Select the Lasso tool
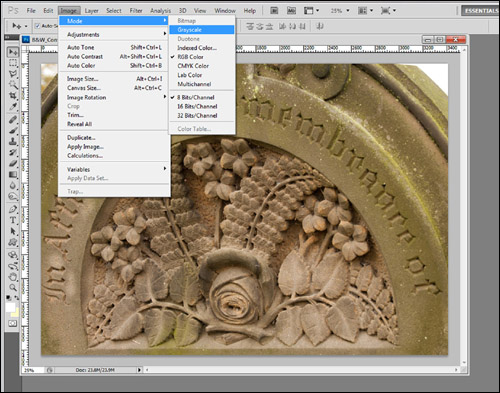This screenshot has height=393, width=500. click(13, 74)
